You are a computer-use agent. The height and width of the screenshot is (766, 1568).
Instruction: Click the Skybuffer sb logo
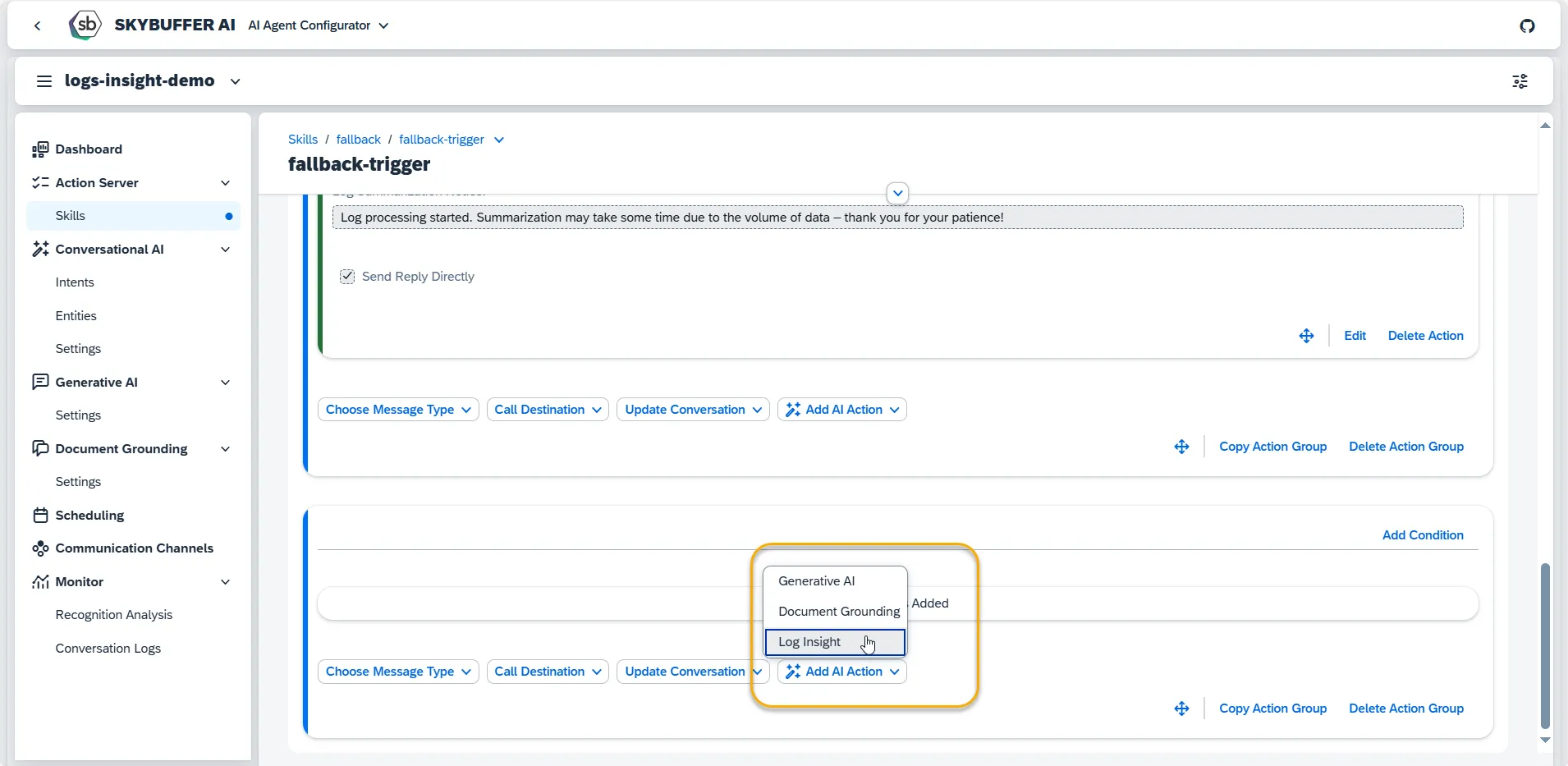[85, 25]
